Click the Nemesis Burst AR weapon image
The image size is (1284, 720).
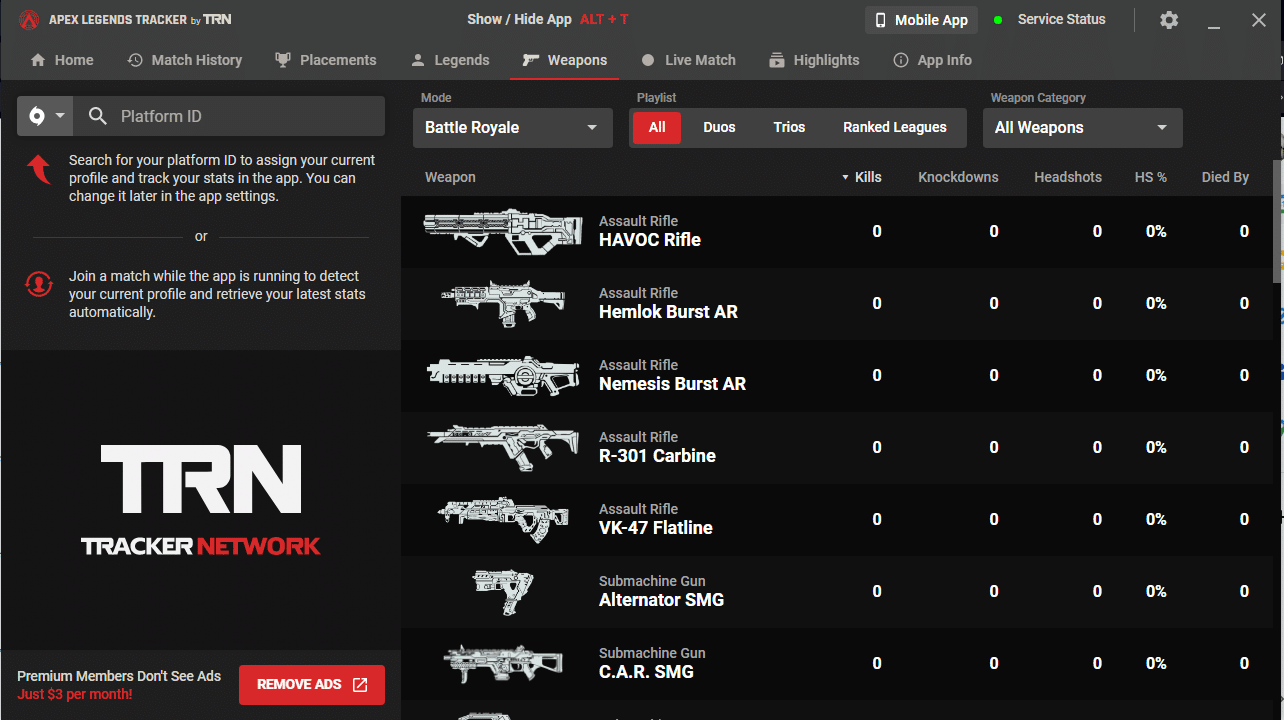(x=502, y=375)
